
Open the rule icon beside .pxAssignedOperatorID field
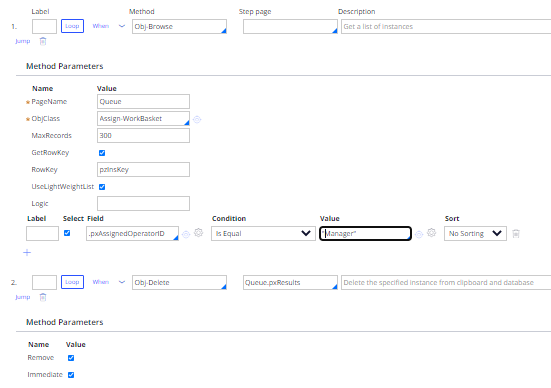point(186,234)
